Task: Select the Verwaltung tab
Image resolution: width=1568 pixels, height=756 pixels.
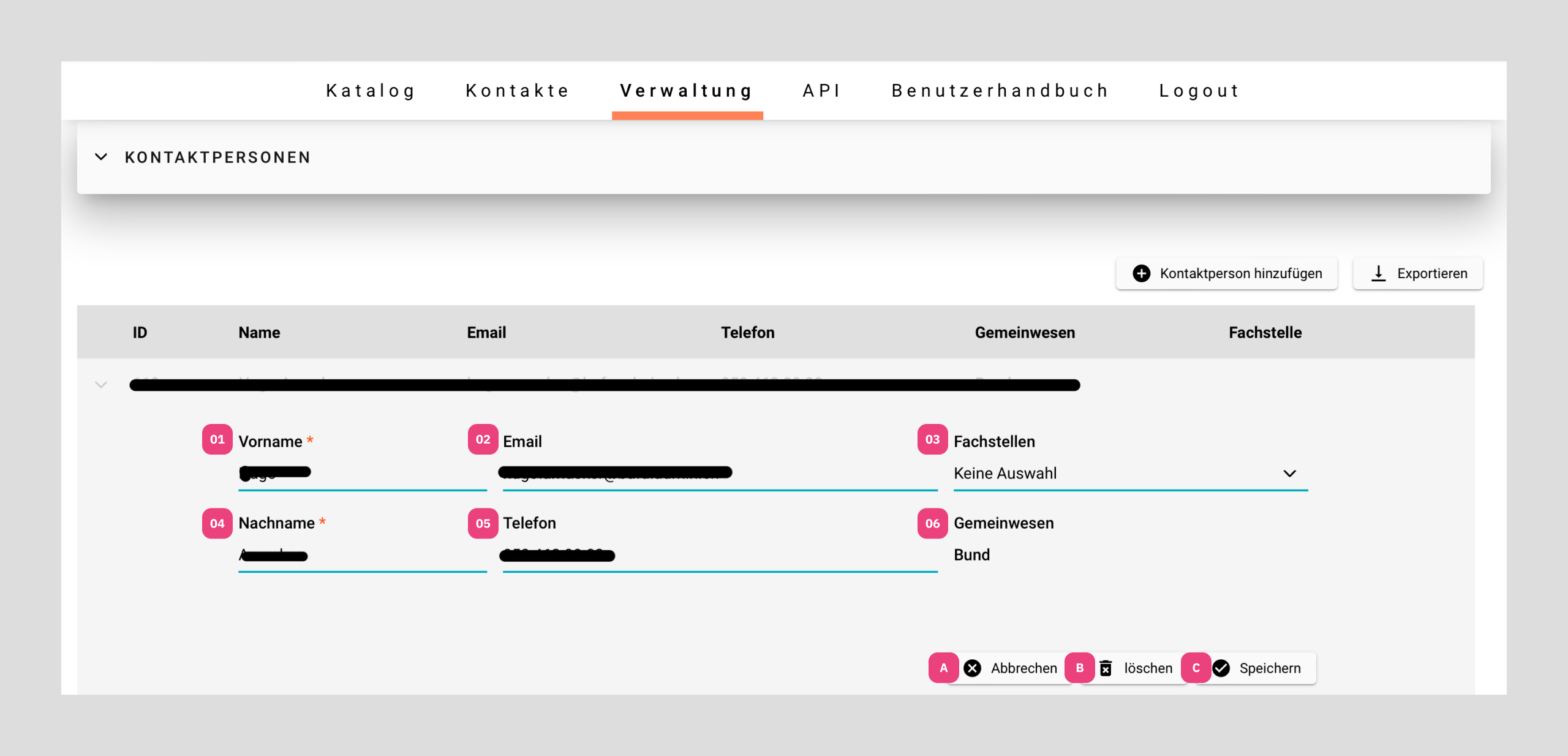Action: tap(687, 91)
